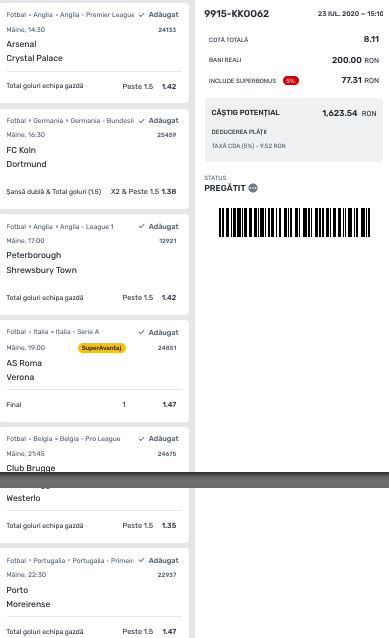Viewport: 389px width, 638px height.
Task: Click the status info icon next to PREGĂTIT
Action: pyautogui.click(x=253, y=188)
